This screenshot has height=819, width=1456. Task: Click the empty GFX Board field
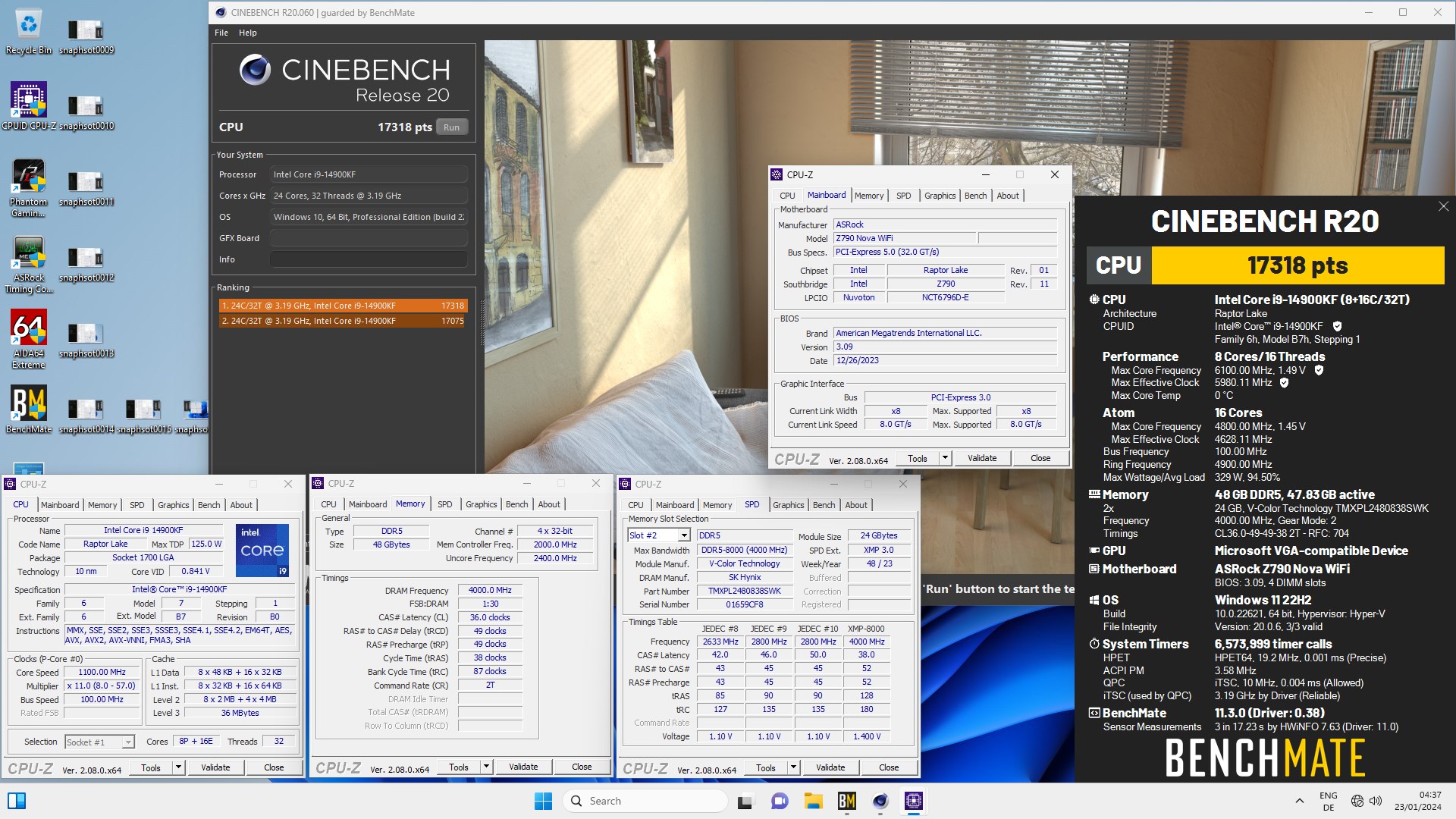pos(369,238)
